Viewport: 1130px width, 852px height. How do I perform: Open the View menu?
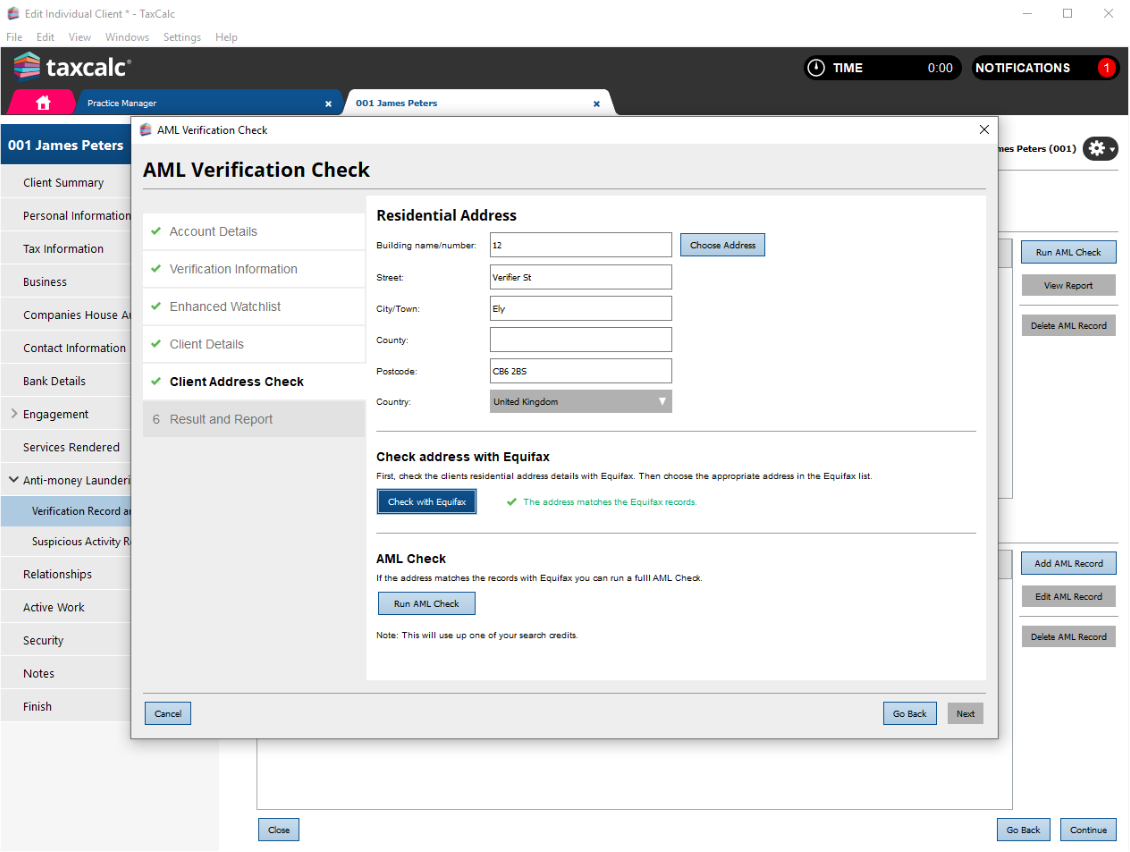pyautogui.click(x=80, y=37)
